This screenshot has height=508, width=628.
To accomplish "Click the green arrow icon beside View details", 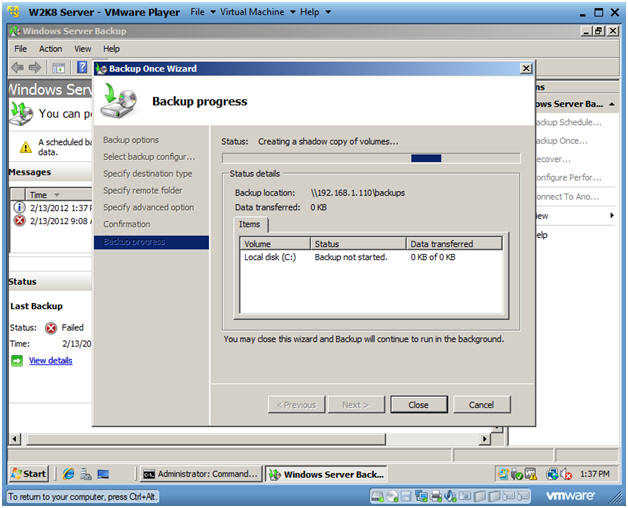I will [17, 361].
